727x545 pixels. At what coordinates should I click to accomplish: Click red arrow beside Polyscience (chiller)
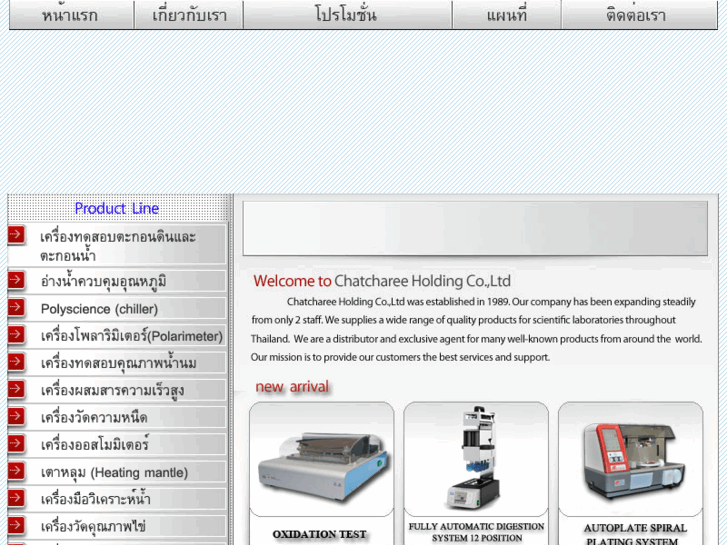16,307
